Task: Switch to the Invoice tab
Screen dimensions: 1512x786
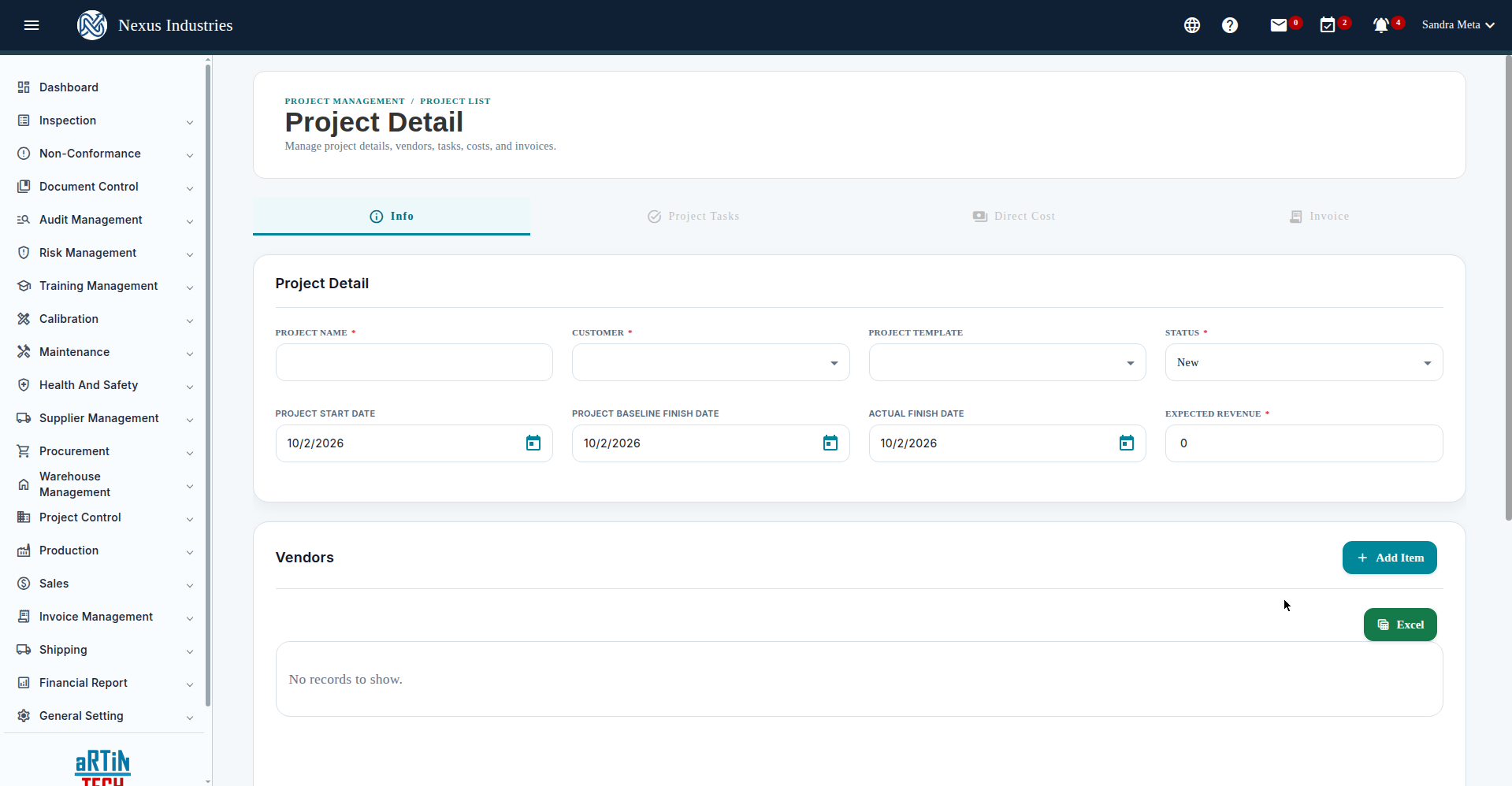Action: tap(1319, 216)
